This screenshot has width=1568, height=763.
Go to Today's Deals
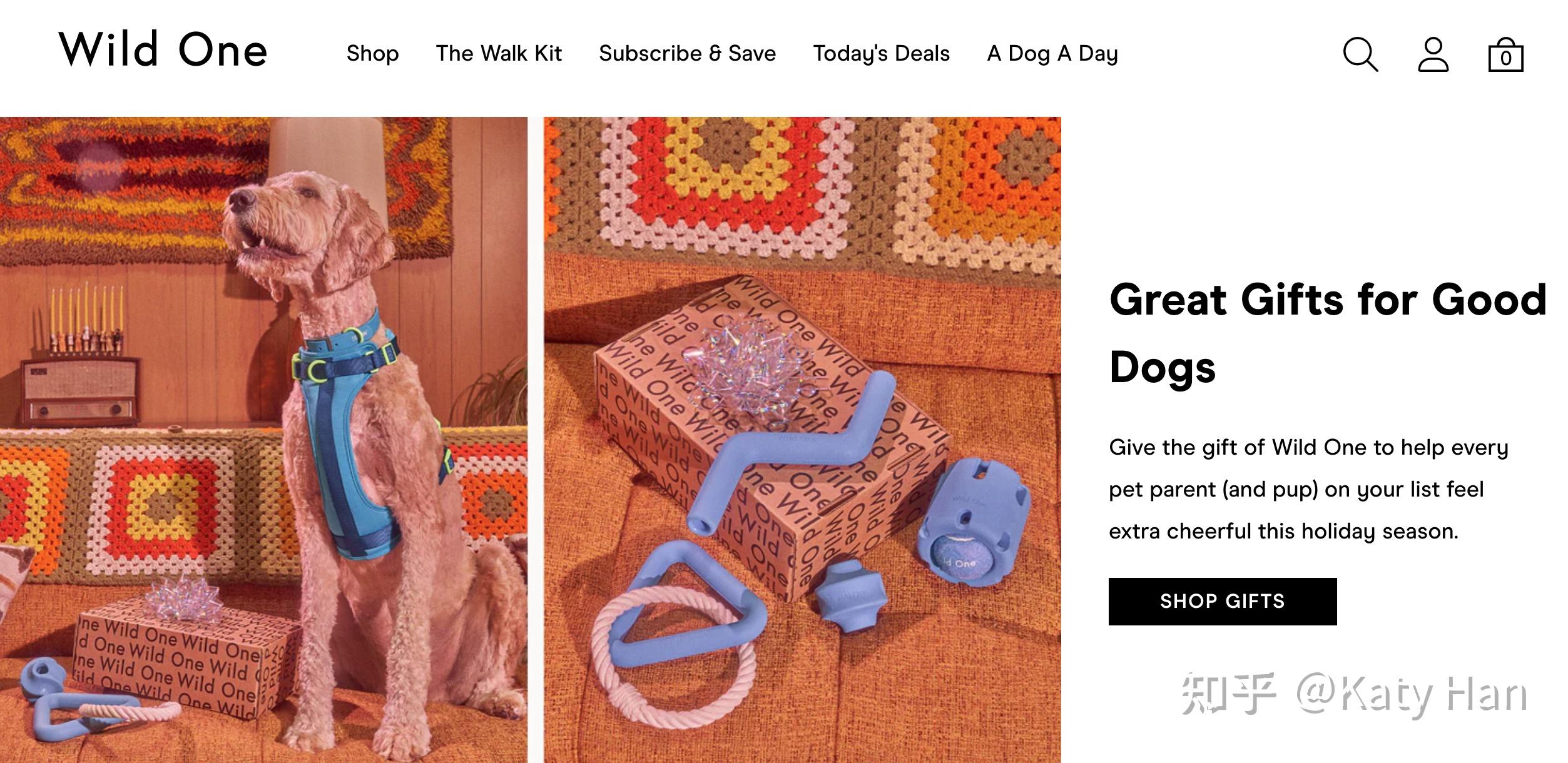(881, 54)
